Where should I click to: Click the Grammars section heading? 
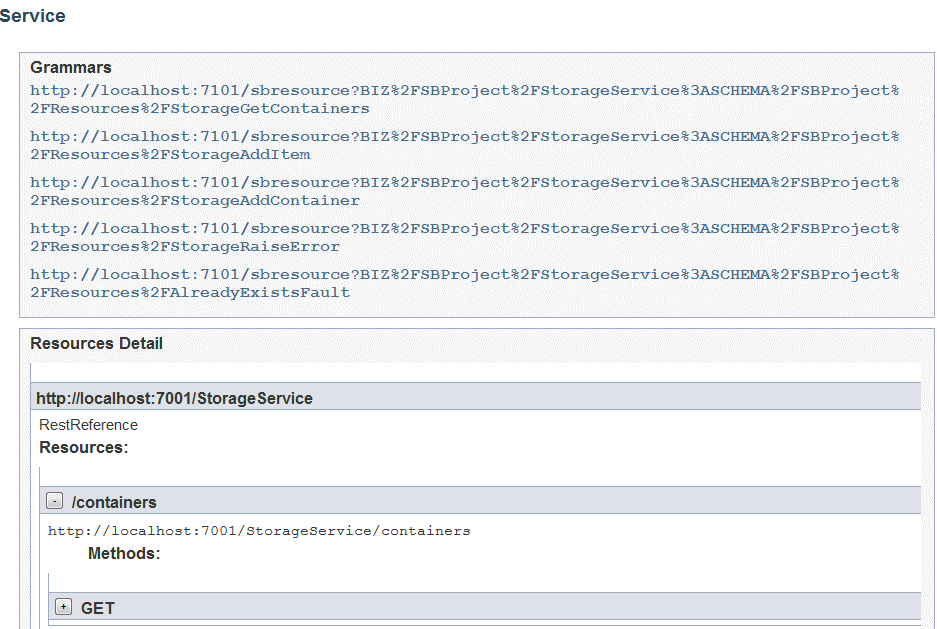pos(71,67)
